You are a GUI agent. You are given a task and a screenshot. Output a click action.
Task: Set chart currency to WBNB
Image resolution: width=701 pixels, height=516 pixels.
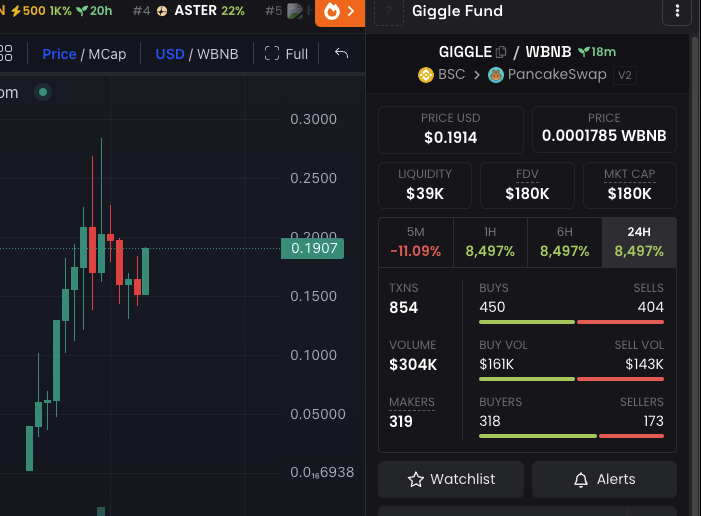218,54
